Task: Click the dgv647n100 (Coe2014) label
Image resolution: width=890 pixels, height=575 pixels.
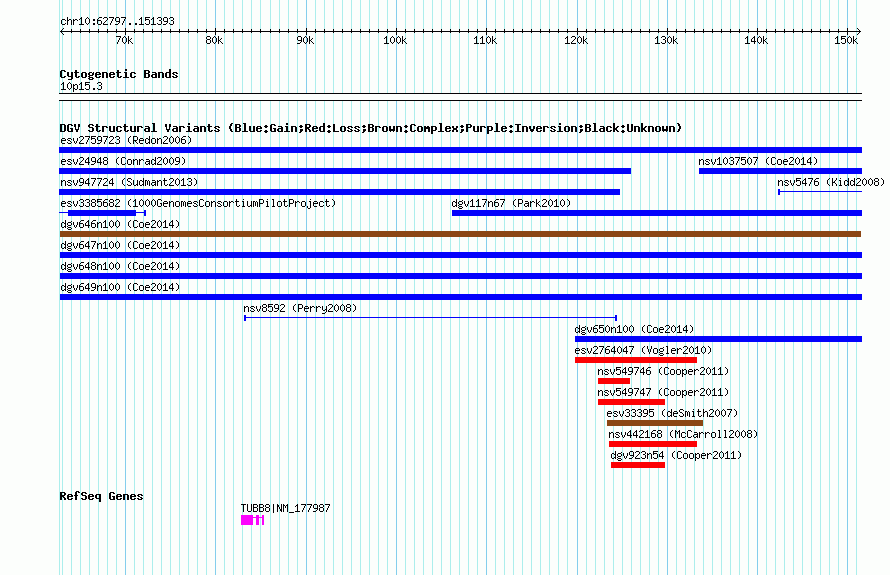Action: pos(120,245)
